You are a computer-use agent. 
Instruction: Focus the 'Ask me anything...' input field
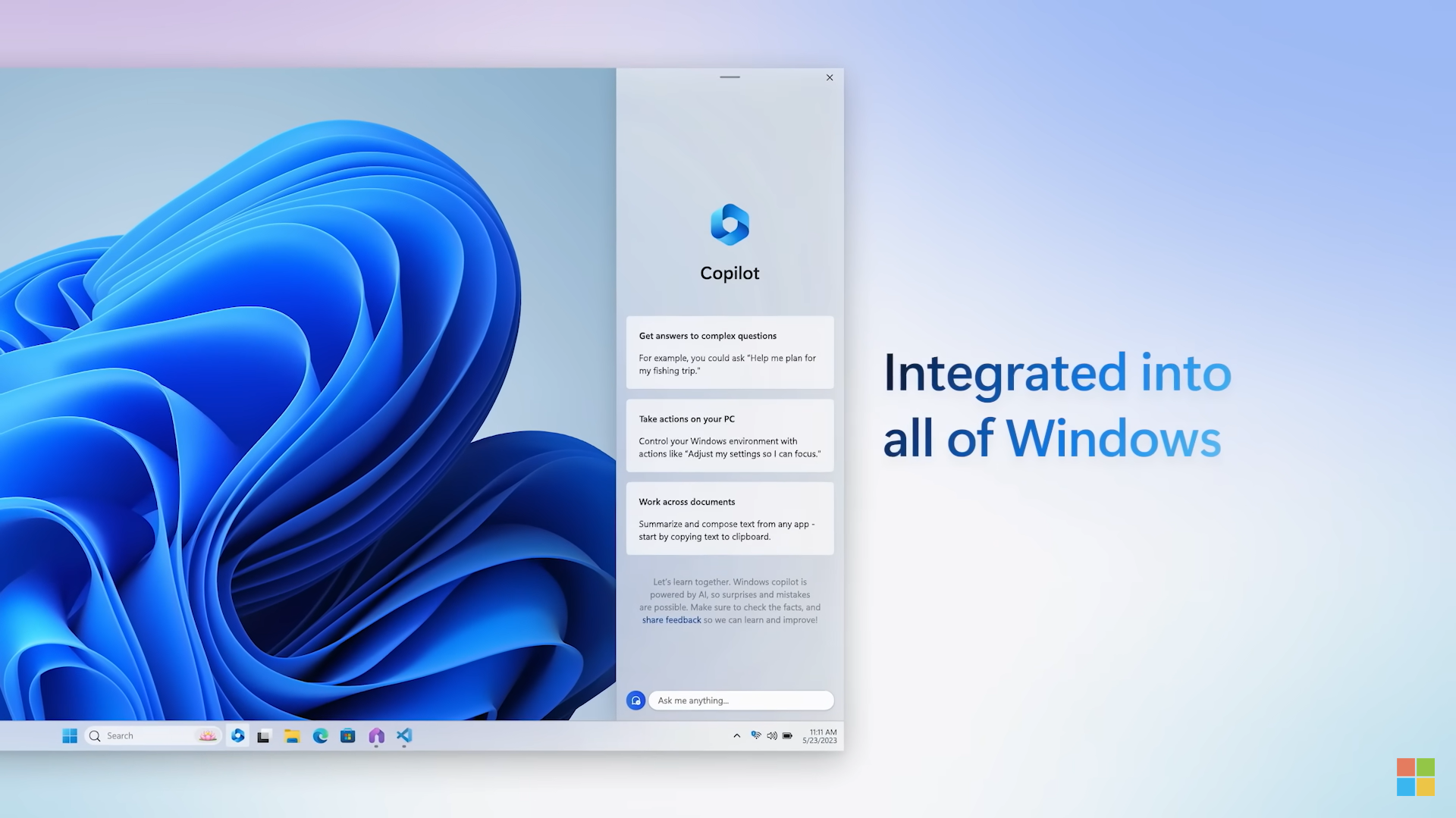[741, 700]
